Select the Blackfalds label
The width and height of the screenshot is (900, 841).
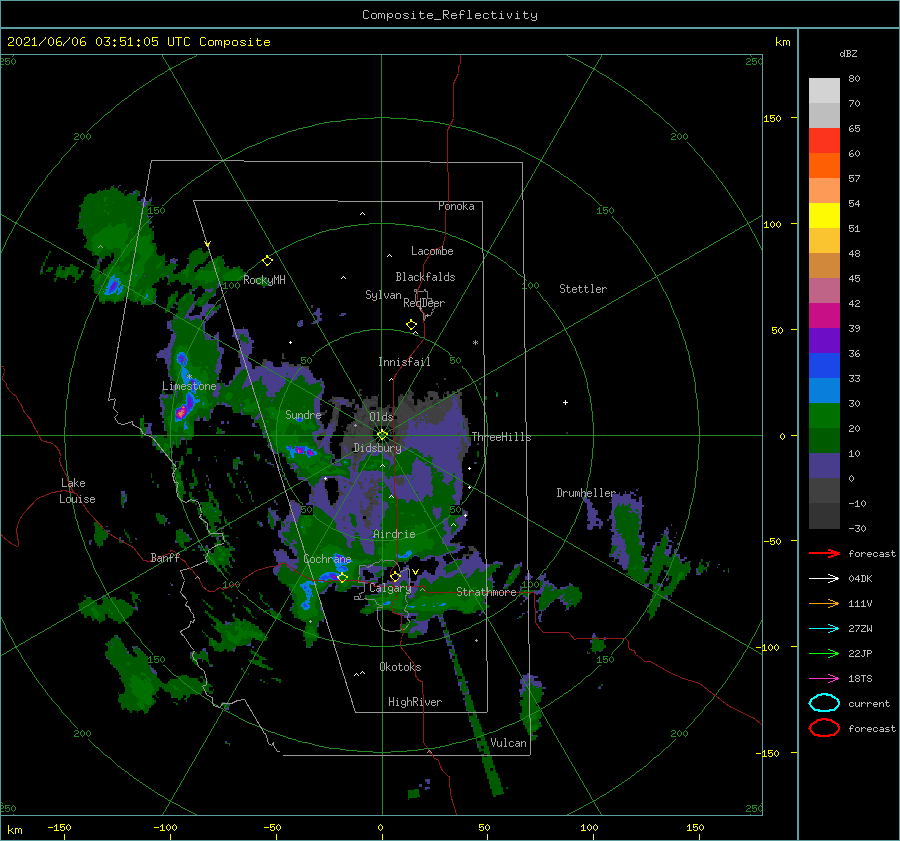(425, 277)
